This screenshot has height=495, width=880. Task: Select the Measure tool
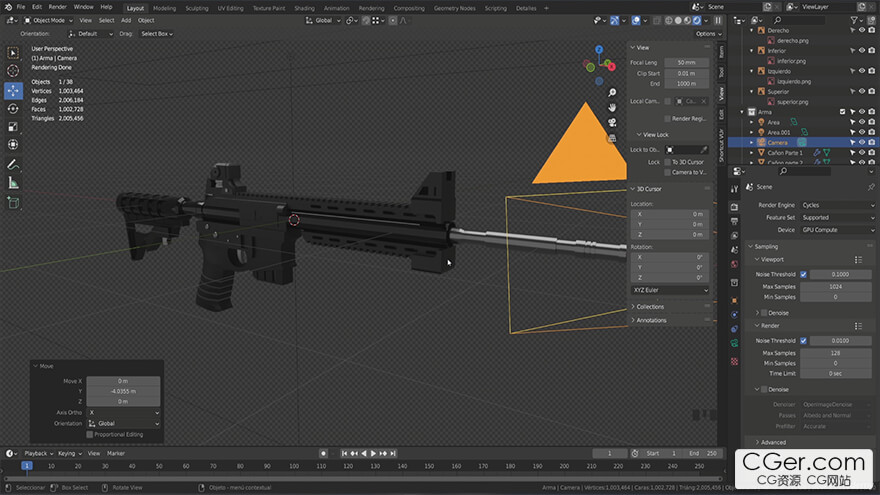(13, 183)
